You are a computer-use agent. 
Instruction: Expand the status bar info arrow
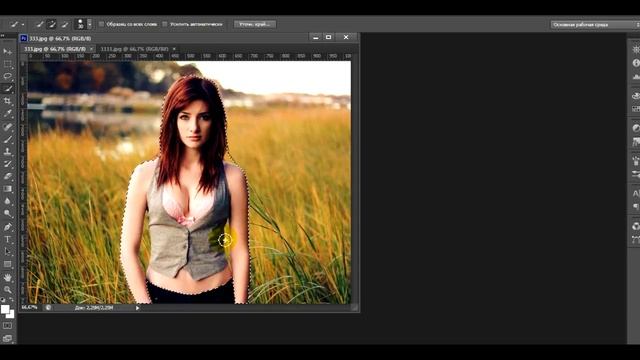click(x=138, y=308)
